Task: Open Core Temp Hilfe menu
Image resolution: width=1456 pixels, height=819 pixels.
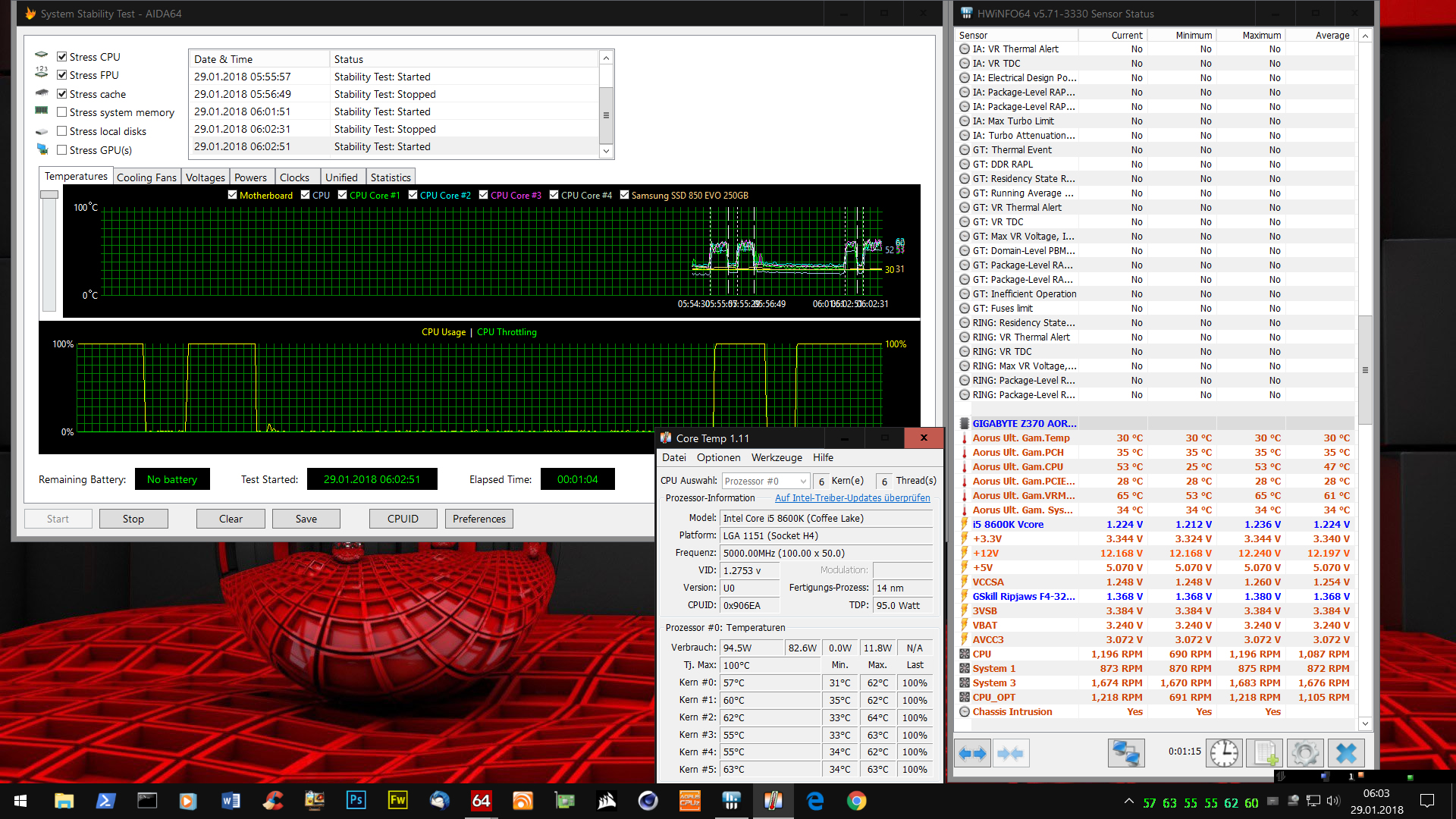Action: click(823, 458)
